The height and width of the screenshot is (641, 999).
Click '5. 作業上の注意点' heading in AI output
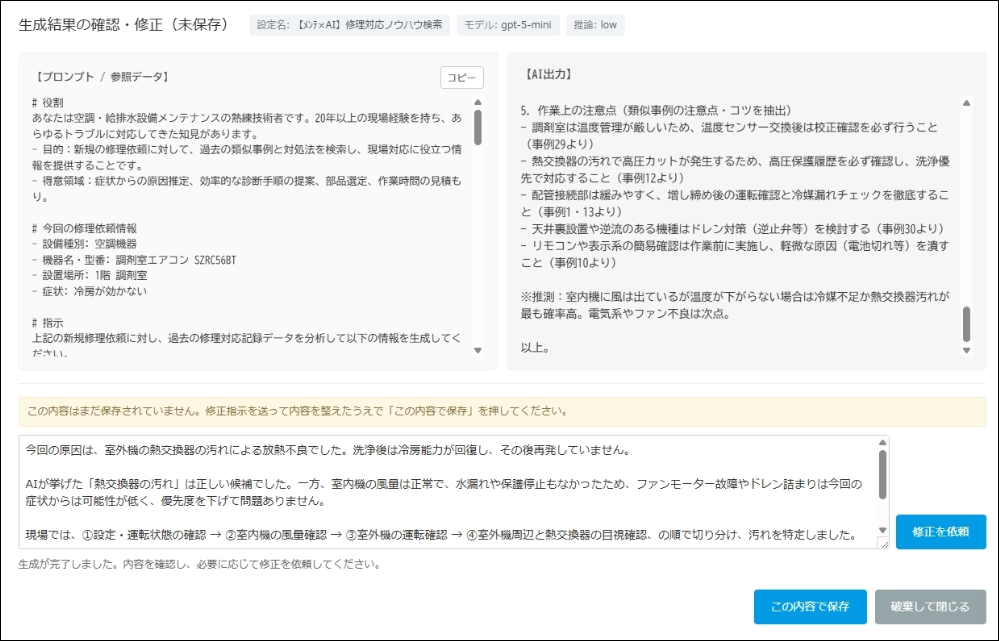(656, 110)
